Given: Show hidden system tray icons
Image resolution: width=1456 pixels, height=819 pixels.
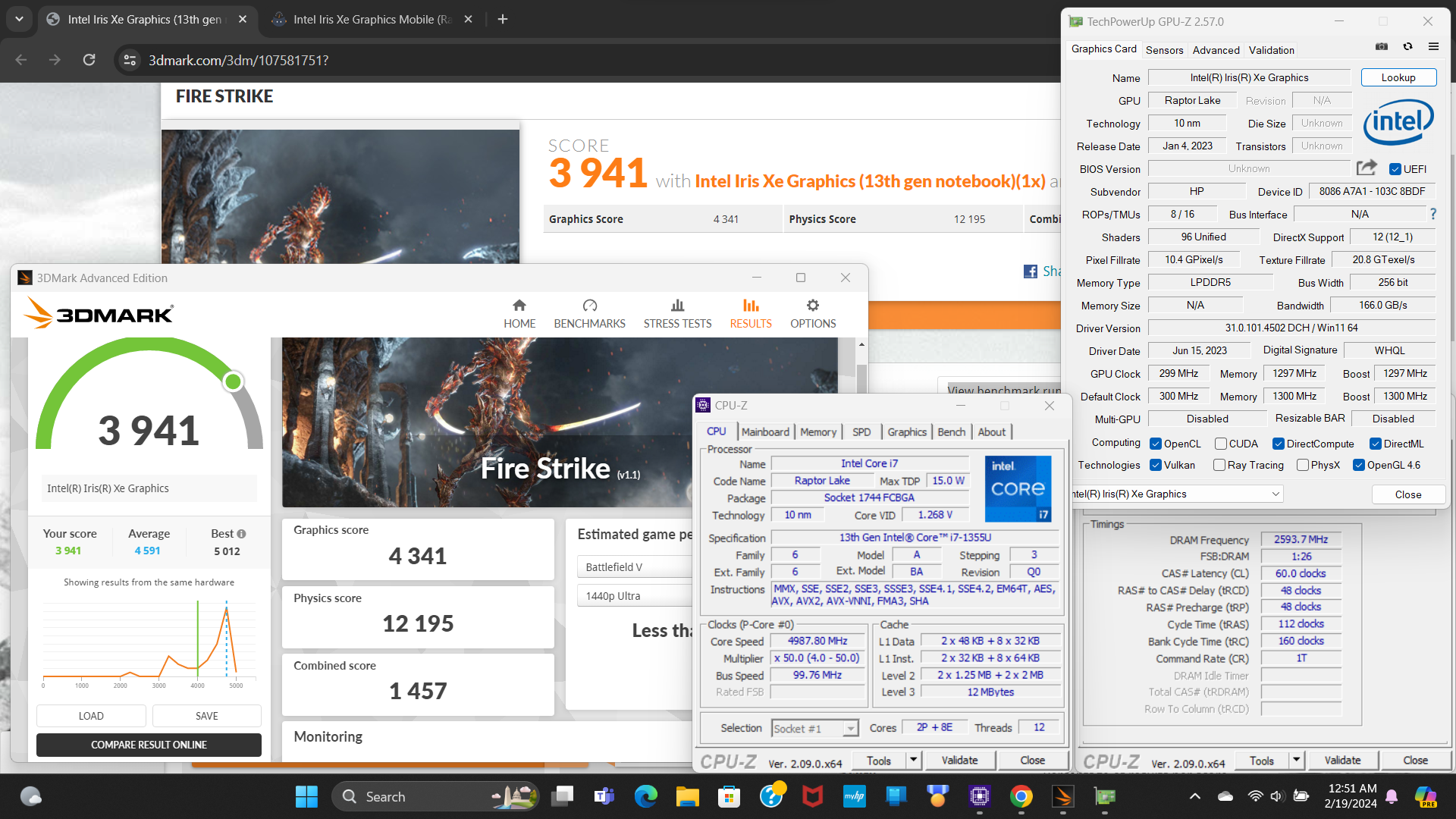Looking at the screenshot, I should [1195, 796].
